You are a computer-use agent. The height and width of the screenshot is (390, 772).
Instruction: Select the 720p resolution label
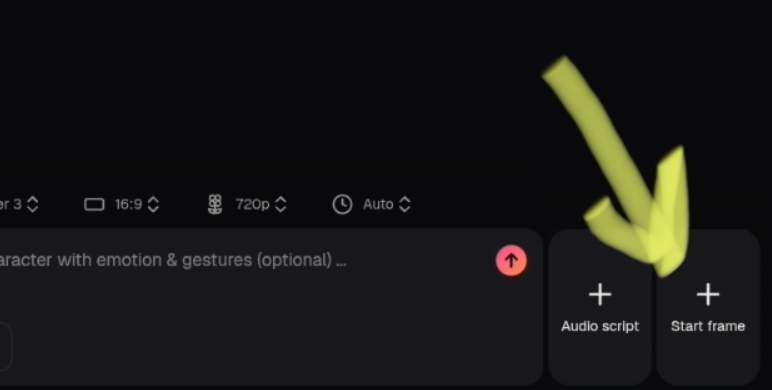(x=252, y=204)
